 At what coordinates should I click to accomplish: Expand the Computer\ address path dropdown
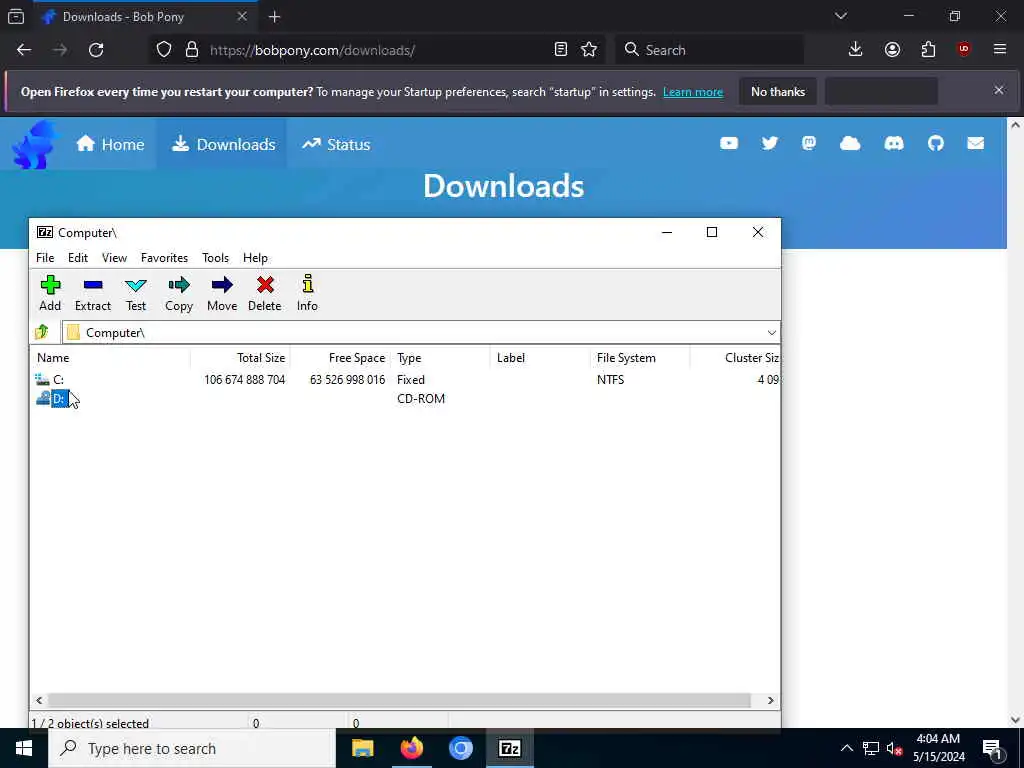point(771,332)
